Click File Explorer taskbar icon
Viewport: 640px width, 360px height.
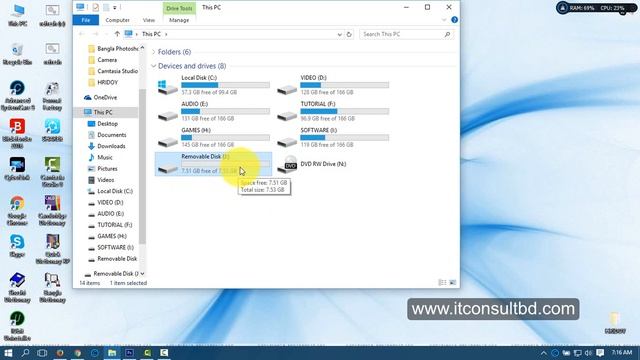[112, 353]
